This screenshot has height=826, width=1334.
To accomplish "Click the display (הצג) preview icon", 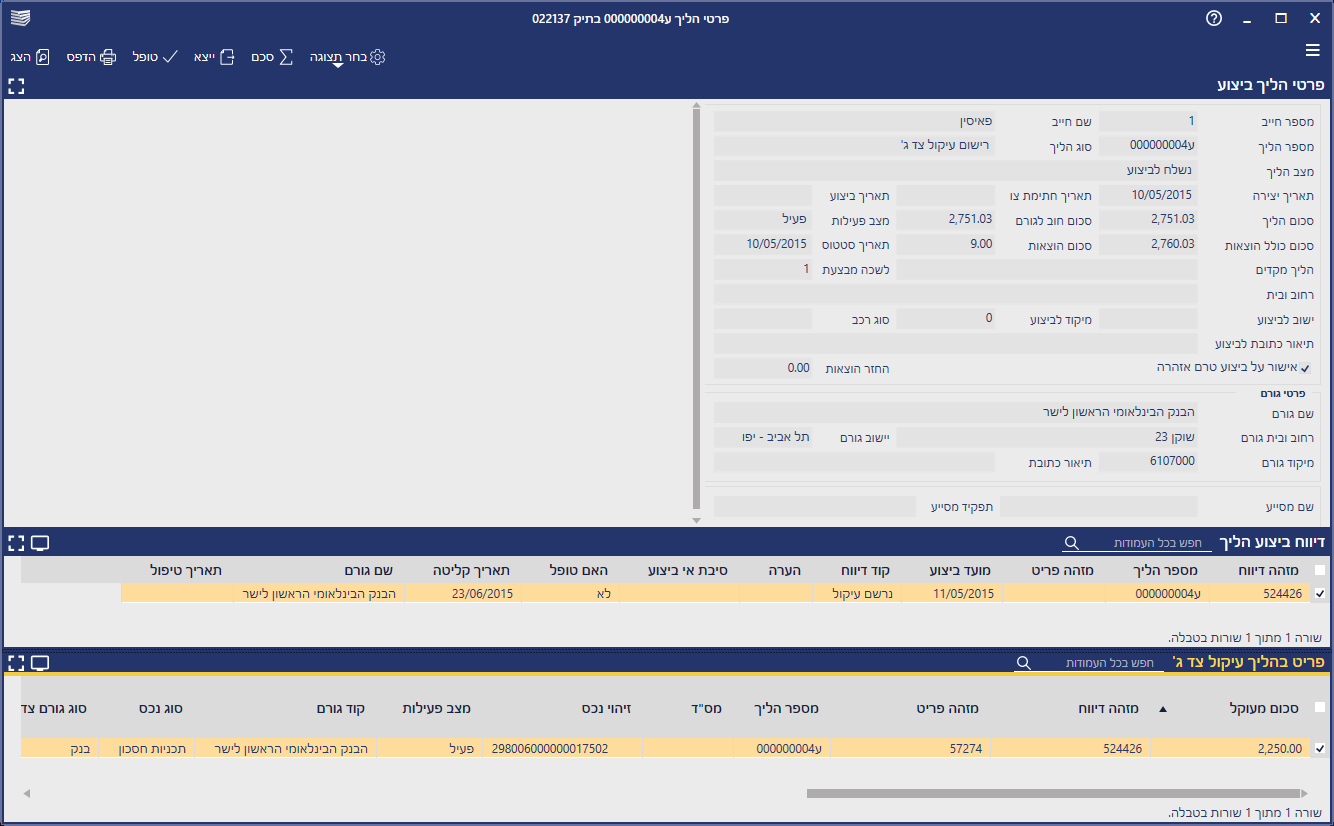I will coord(42,57).
